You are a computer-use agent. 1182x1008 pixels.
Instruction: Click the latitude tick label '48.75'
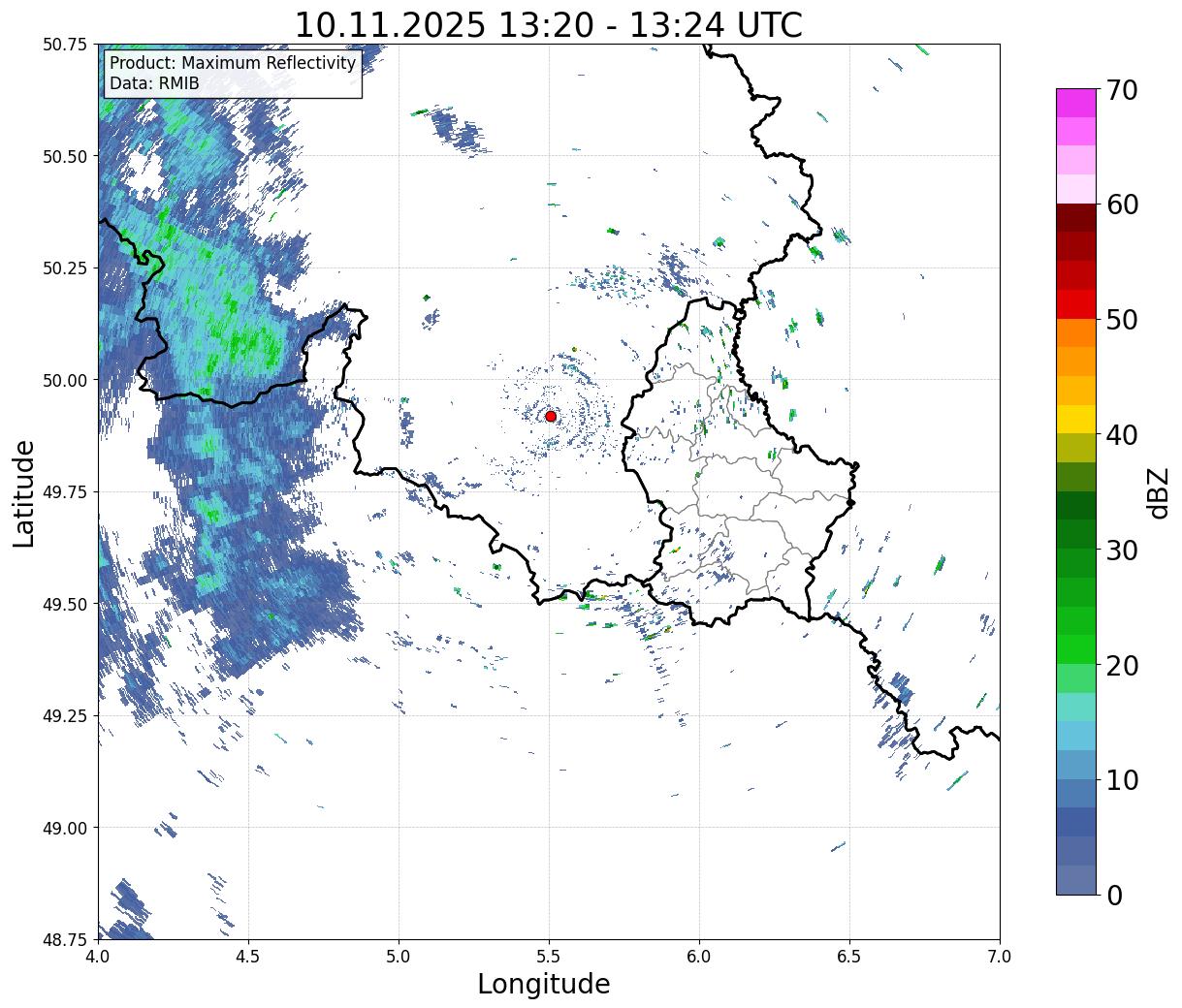(65, 939)
